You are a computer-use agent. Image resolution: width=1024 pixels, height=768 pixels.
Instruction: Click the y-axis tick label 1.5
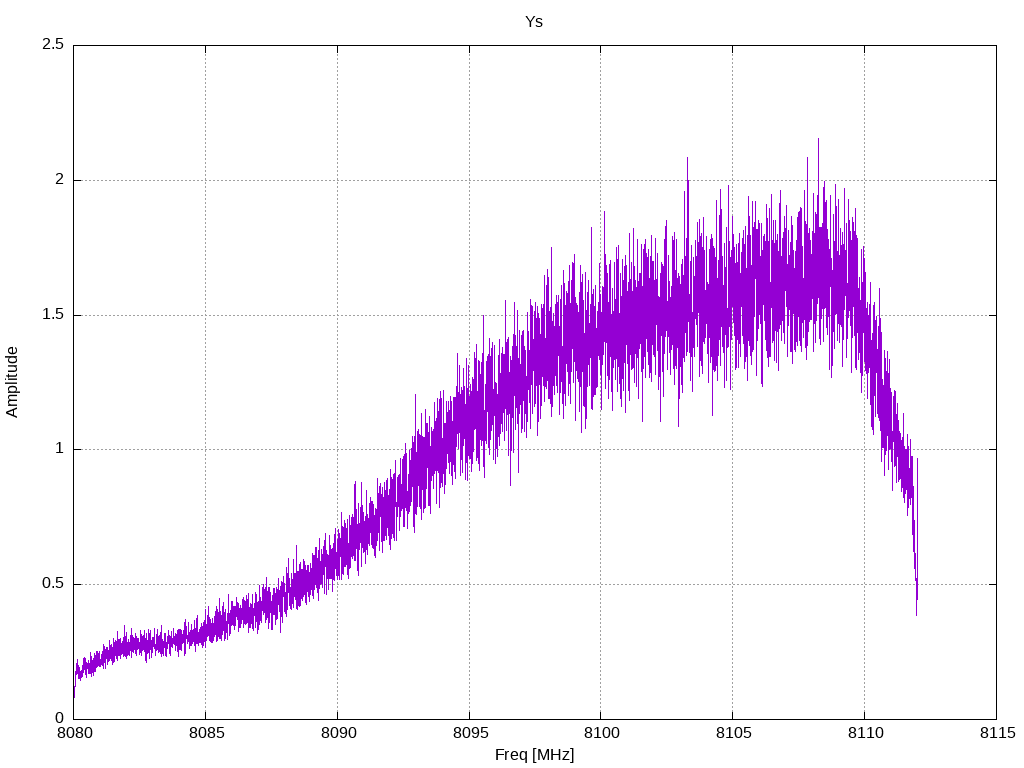[53, 315]
